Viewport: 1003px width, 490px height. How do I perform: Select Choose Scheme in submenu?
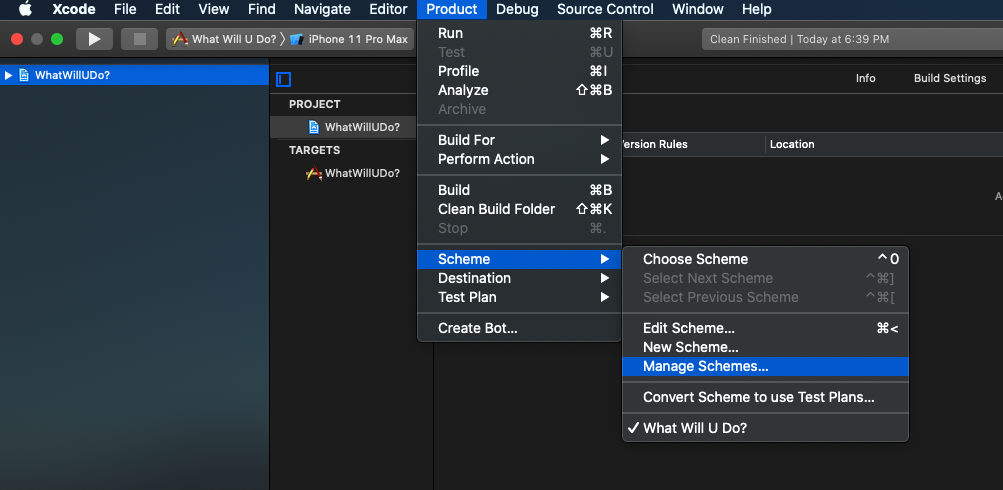pos(765,259)
